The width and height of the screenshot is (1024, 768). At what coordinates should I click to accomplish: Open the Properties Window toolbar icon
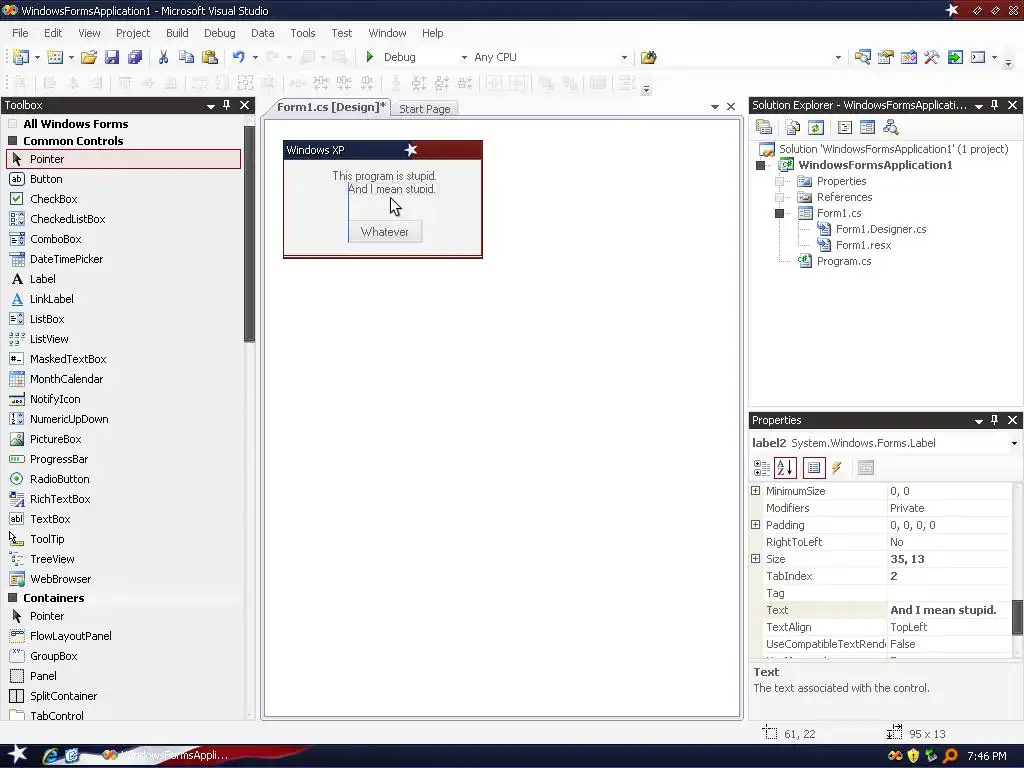886,57
